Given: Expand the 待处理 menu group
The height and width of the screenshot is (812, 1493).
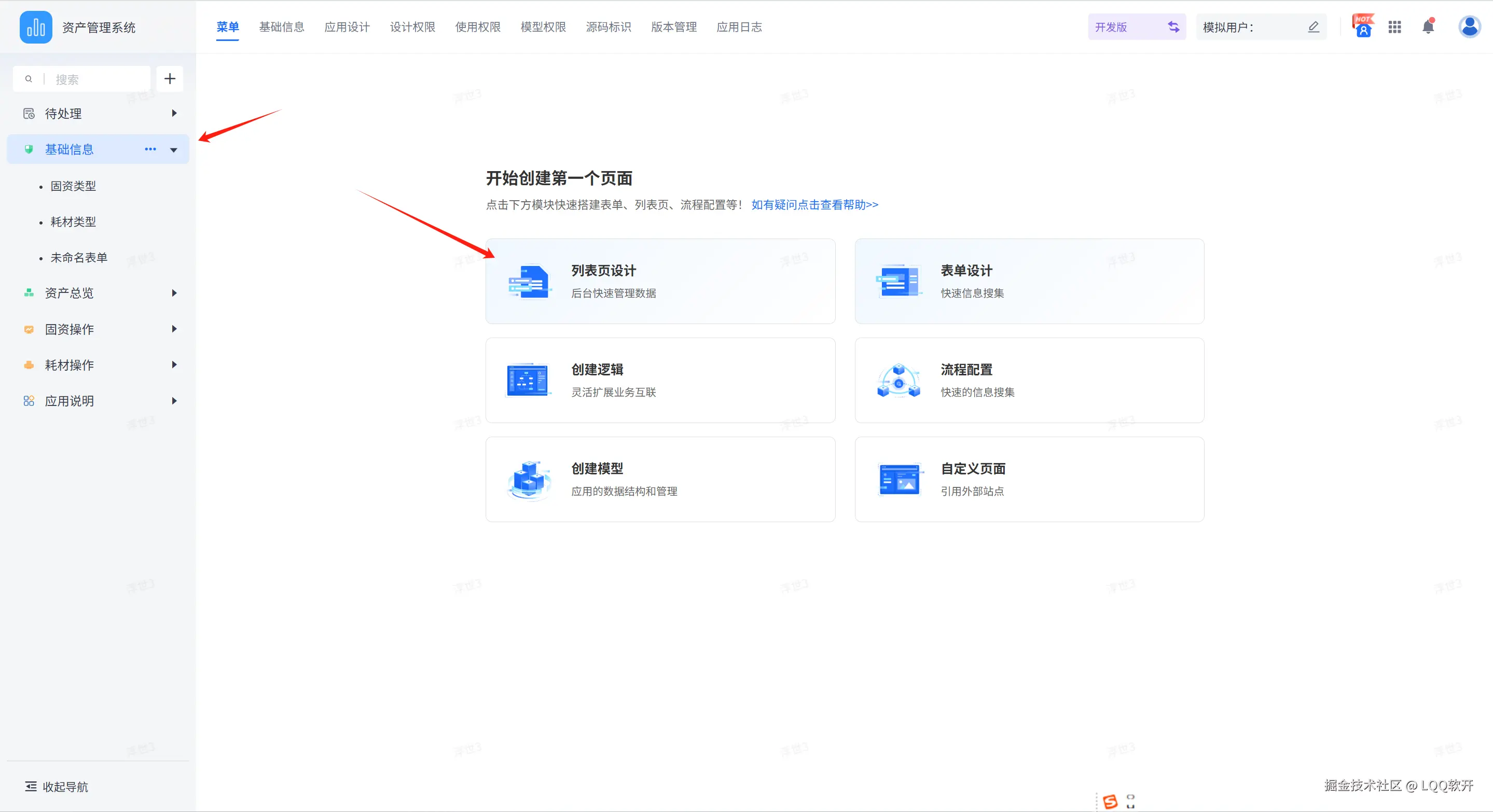Looking at the screenshot, I should pyautogui.click(x=174, y=114).
